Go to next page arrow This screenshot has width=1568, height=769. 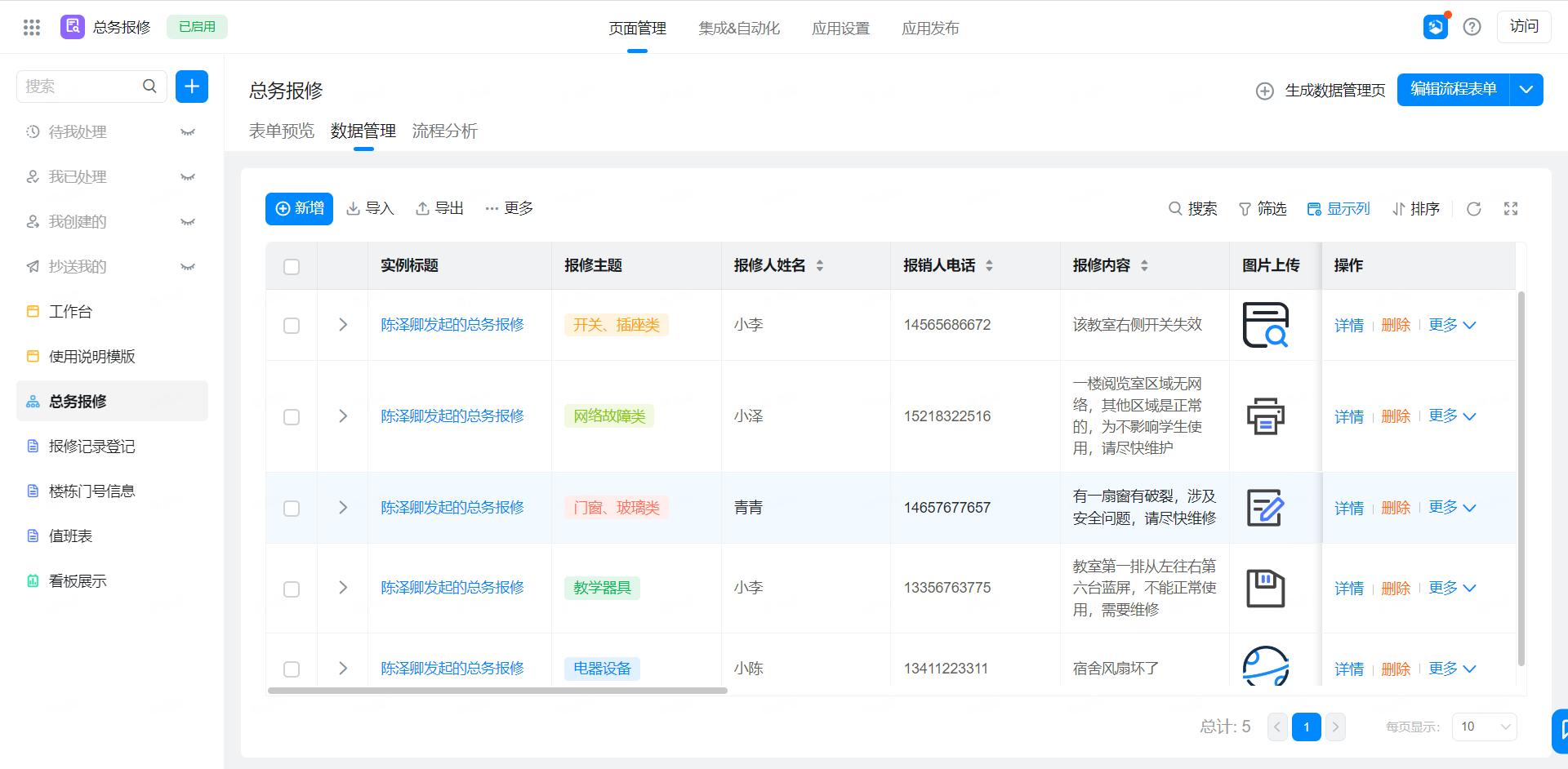click(1335, 727)
